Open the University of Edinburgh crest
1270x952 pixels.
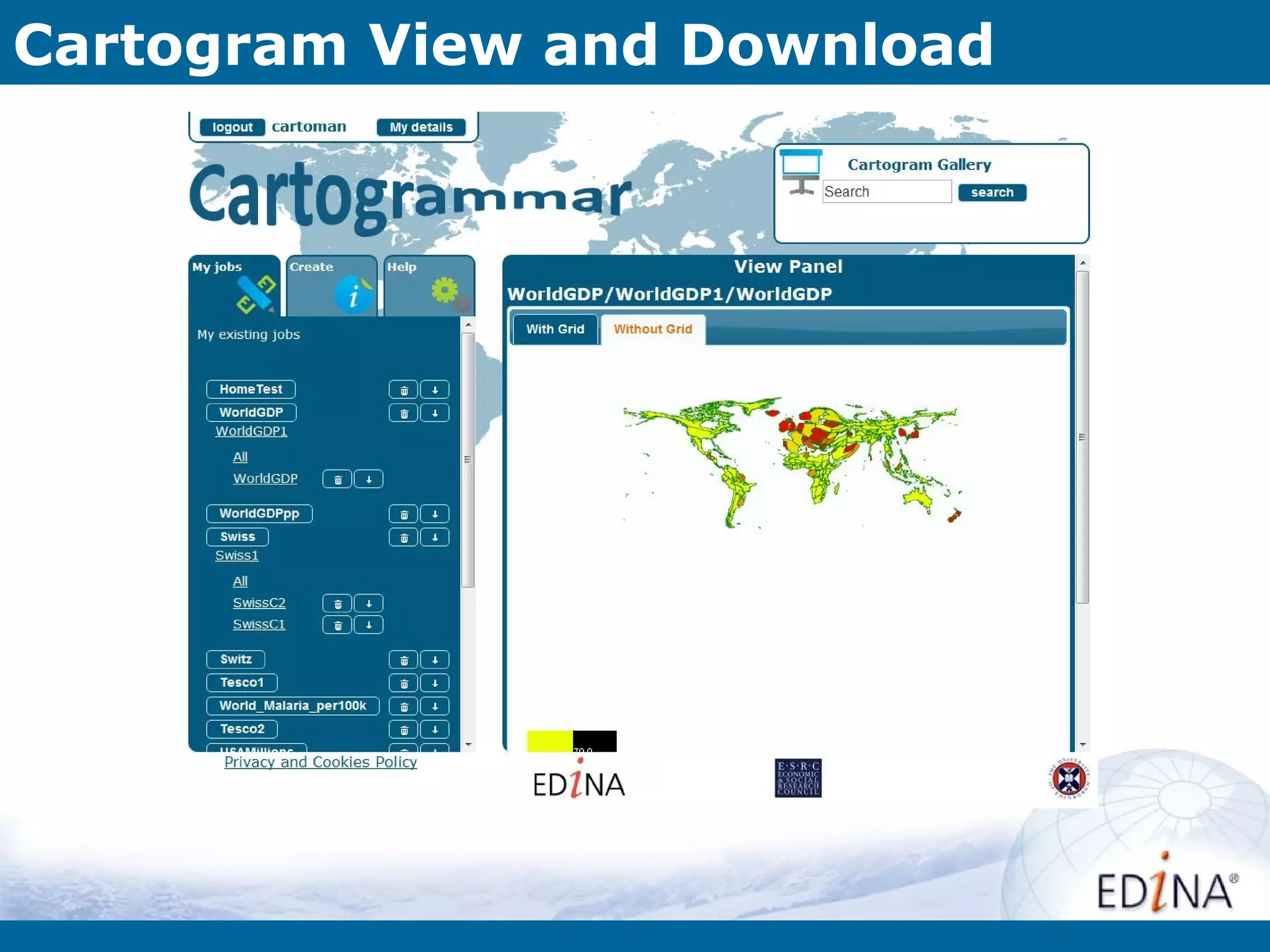pyautogui.click(x=1070, y=778)
